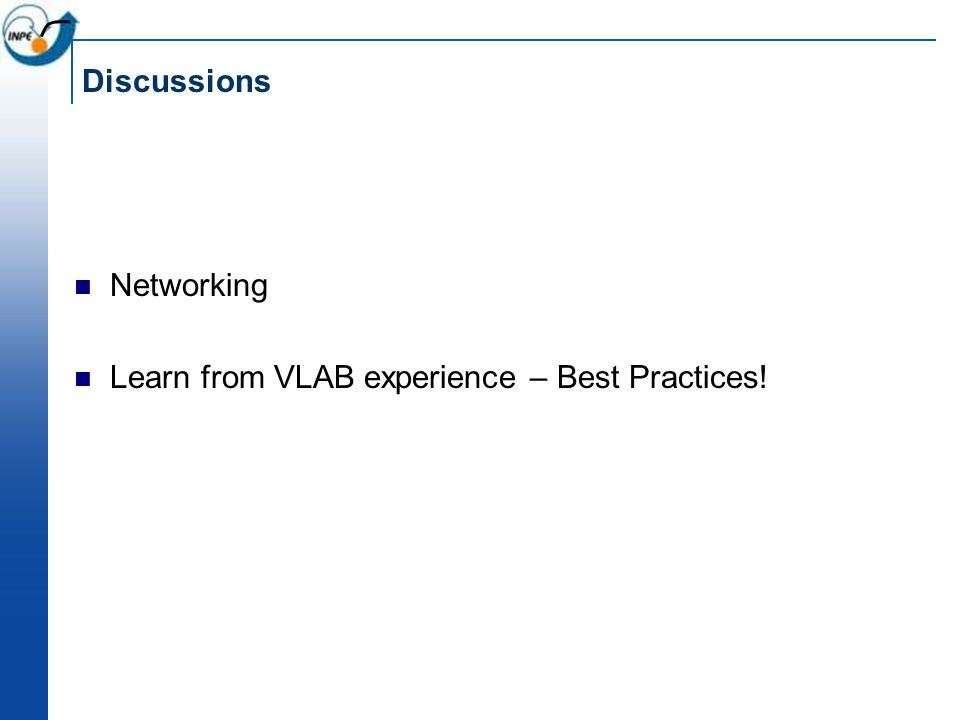Image resolution: width=960 pixels, height=720 pixels.
Task: Click the word "experience" in second bullet
Action: click(440, 379)
